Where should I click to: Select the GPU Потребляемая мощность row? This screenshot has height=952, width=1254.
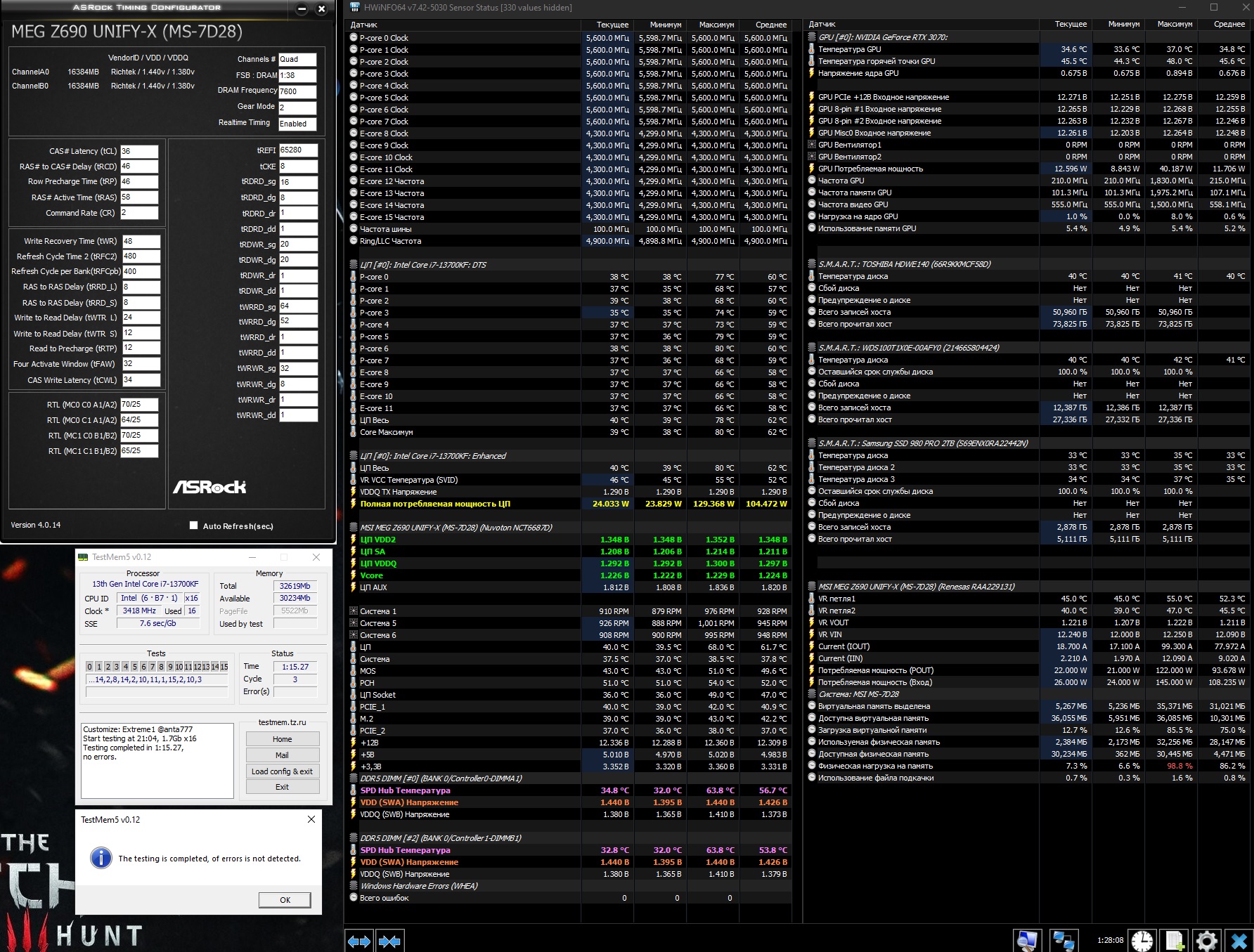(1028, 169)
